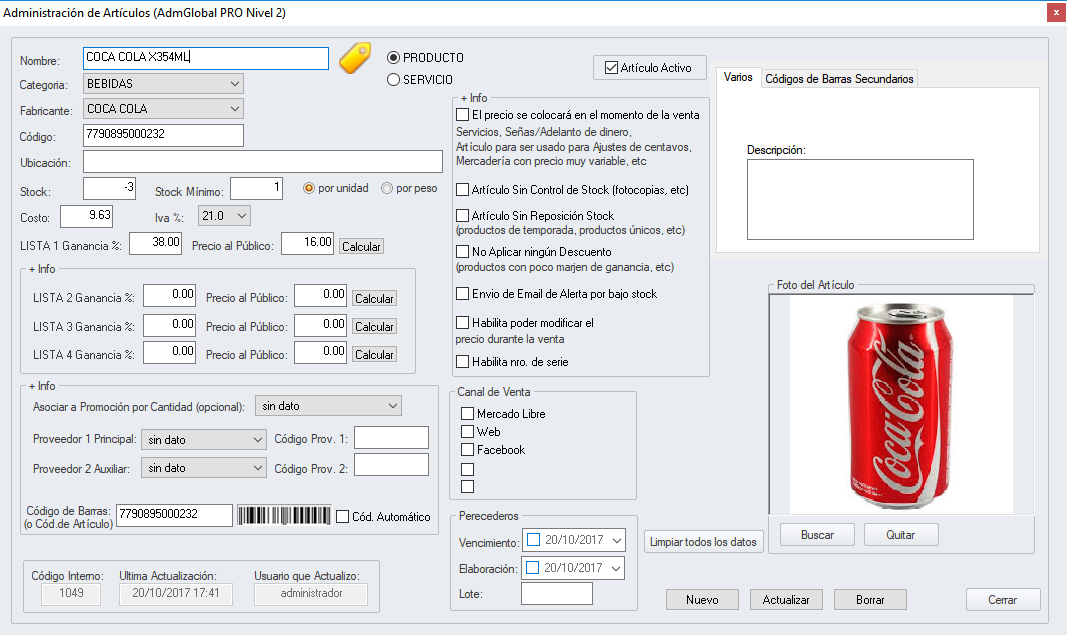Click the LISTA 3 Precio al Público field
This screenshot has height=635, width=1067.
pyautogui.click(x=321, y=325)
